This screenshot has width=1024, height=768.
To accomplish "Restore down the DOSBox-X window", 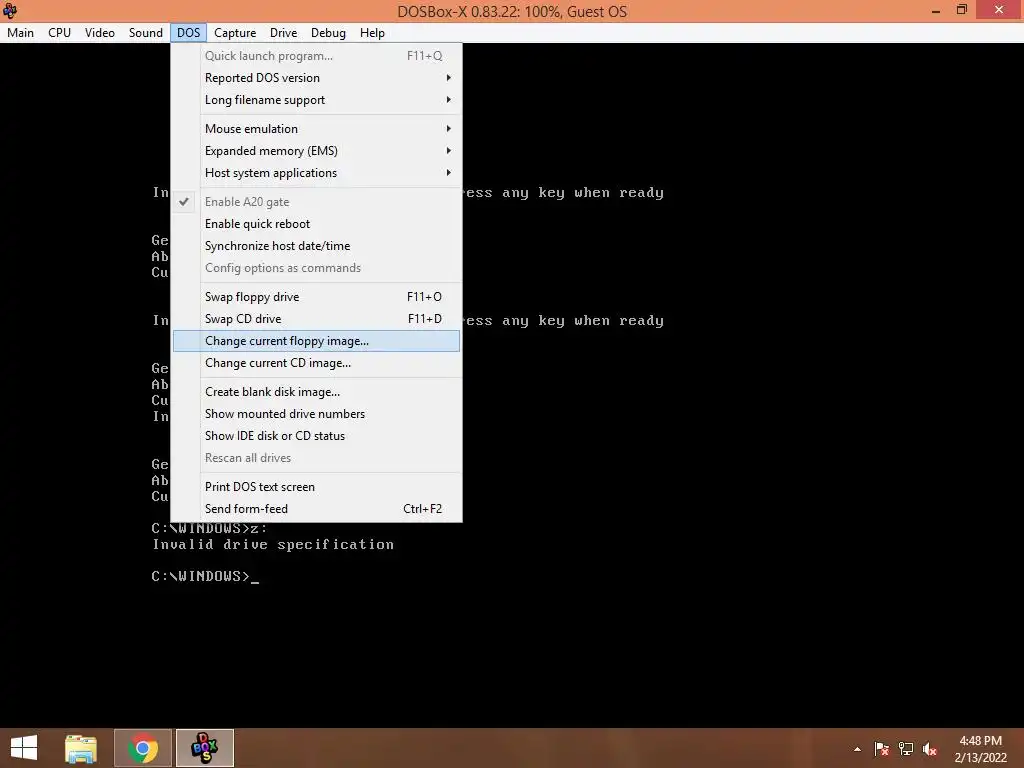I will 961,10.
